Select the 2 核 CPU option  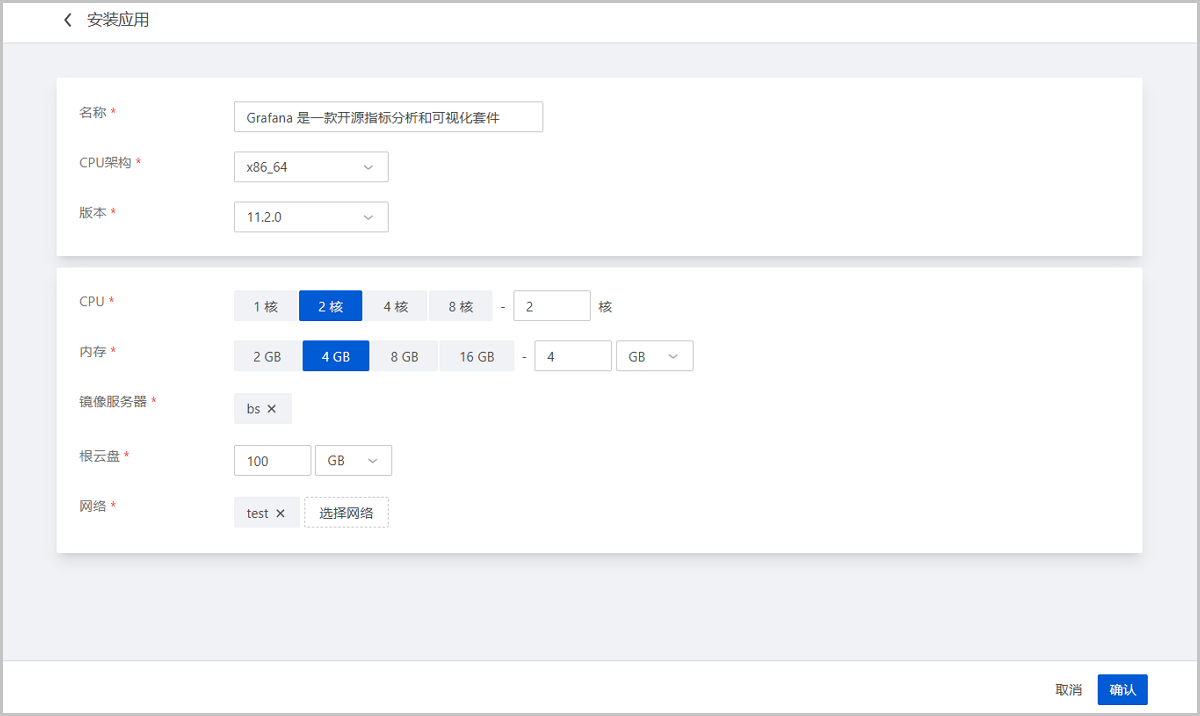(330, 306)
